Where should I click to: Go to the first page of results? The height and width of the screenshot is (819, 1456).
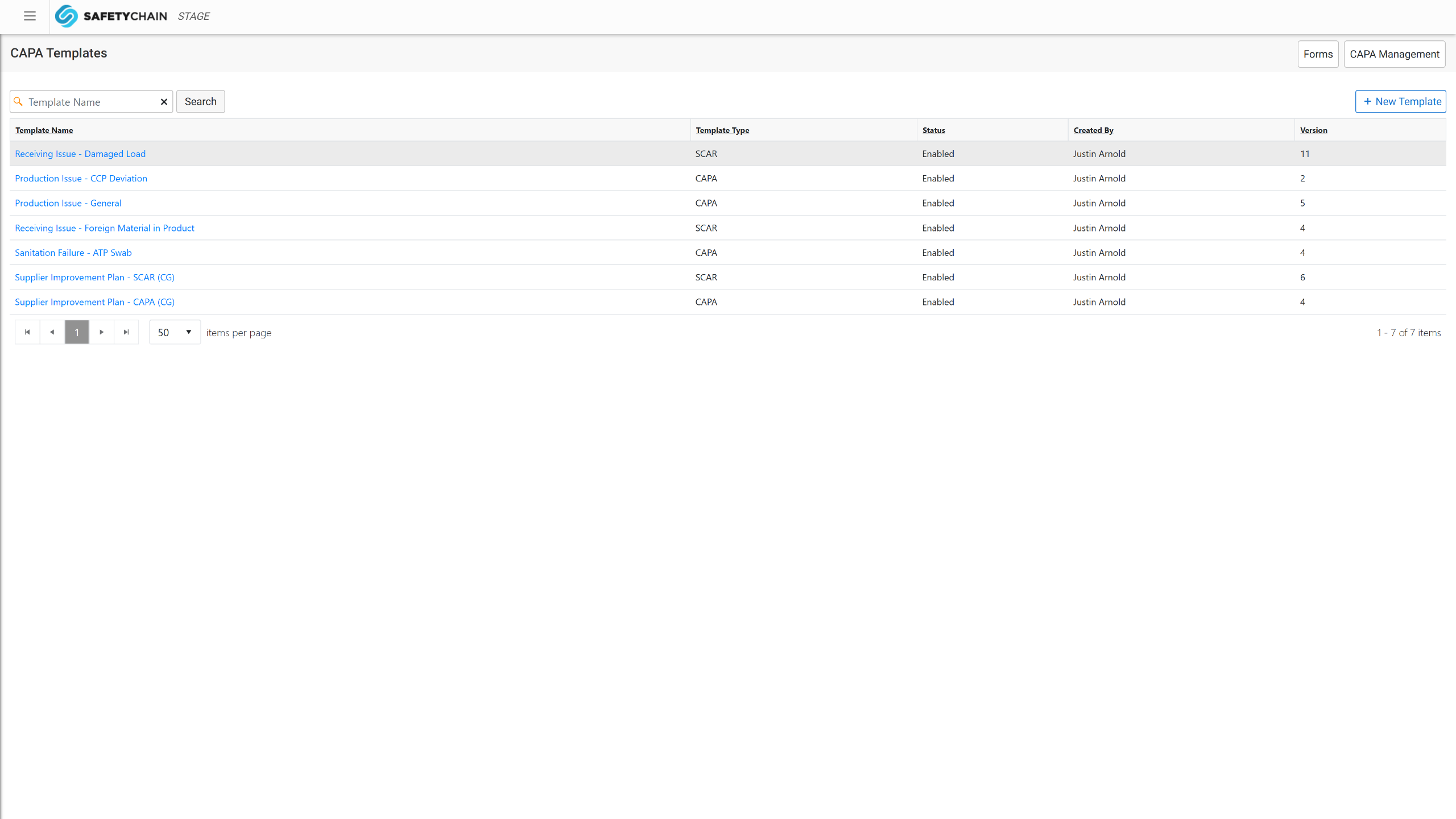(x=27, y=332)
